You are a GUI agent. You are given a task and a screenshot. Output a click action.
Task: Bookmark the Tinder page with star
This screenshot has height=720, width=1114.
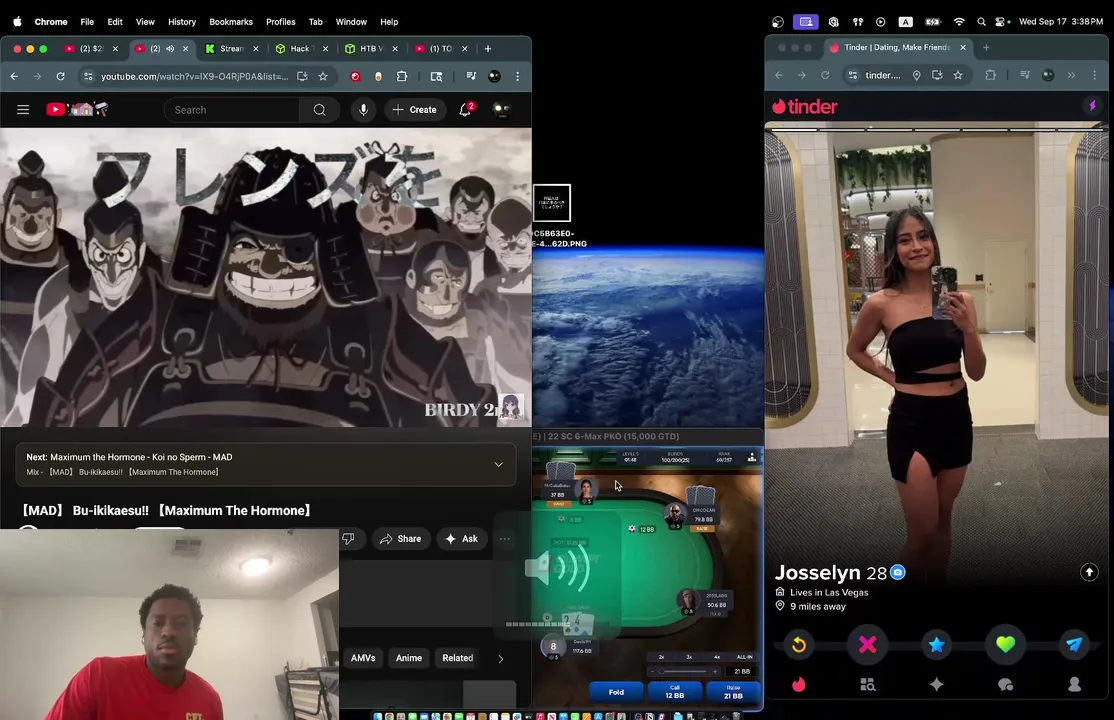[x=958, y=75]
